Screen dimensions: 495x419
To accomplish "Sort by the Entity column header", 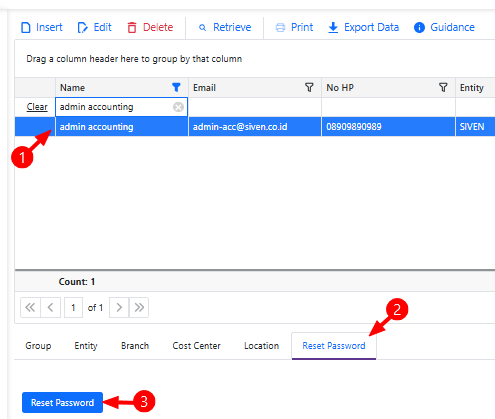I will 475,88.
